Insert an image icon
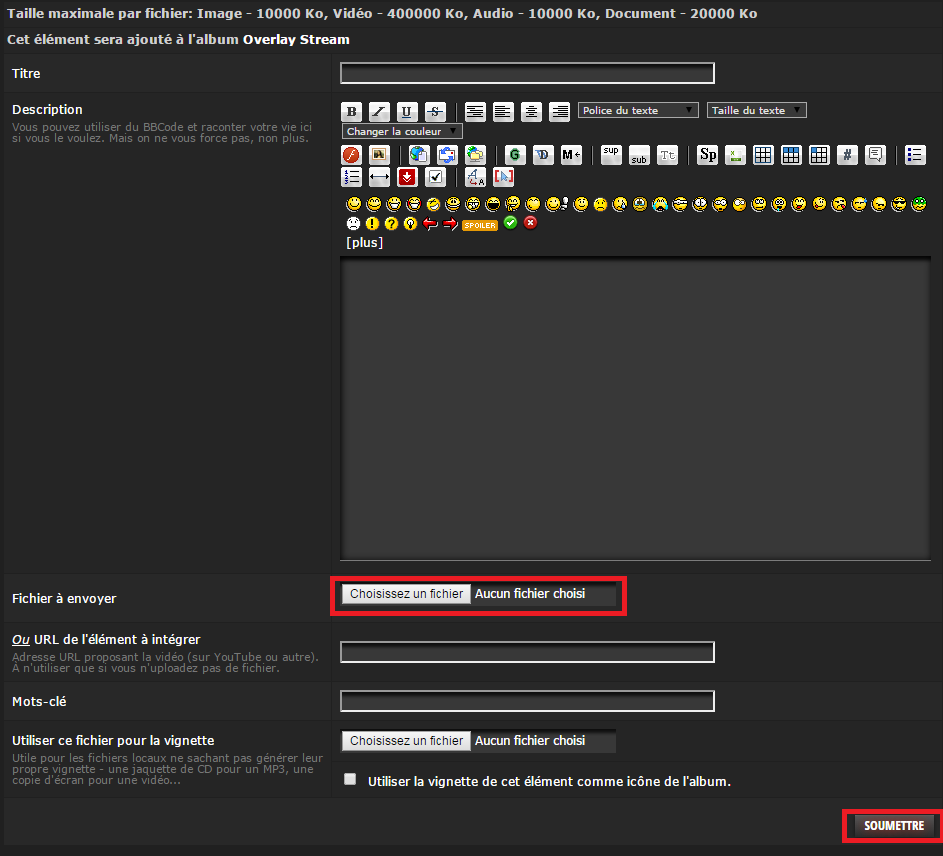 [379, 155]
